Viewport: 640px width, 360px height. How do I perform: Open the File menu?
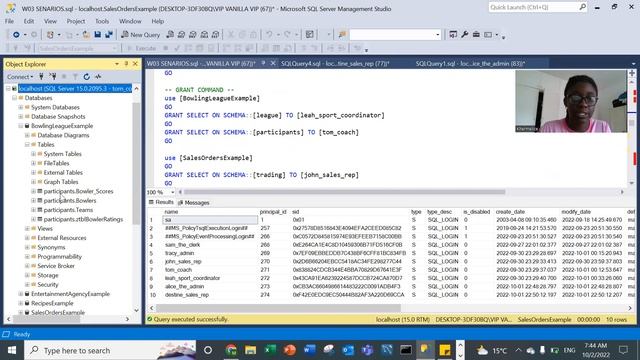tap(9, 21)
